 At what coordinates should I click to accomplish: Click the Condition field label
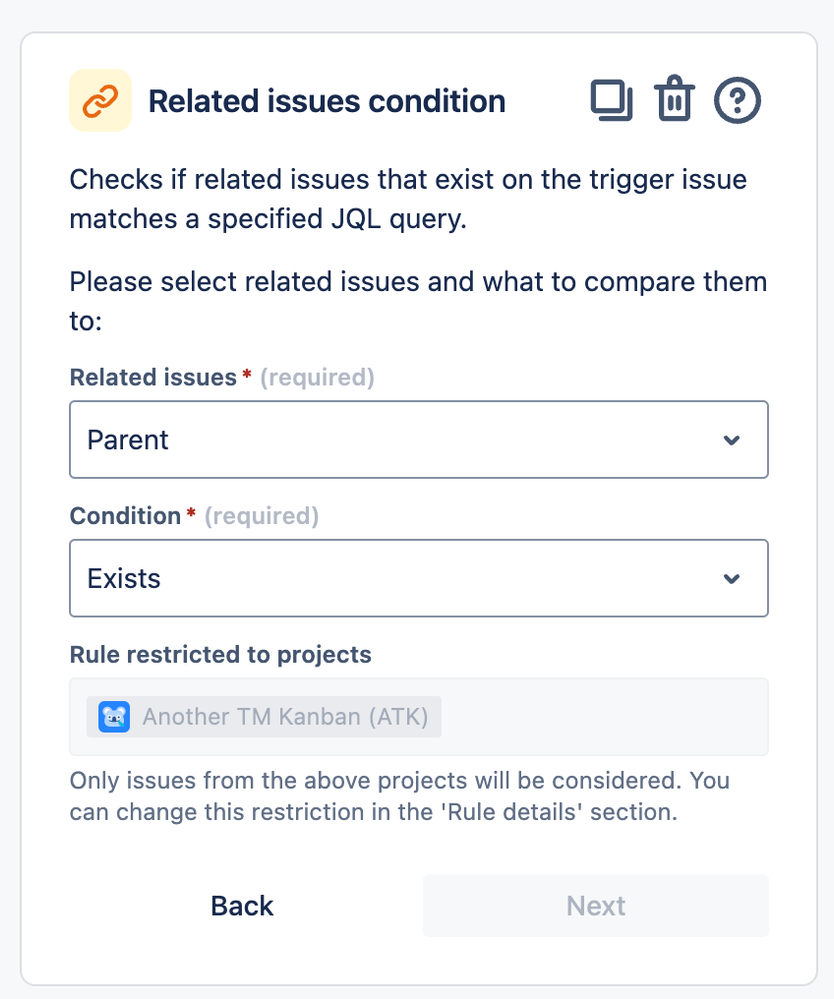[125, 516]
